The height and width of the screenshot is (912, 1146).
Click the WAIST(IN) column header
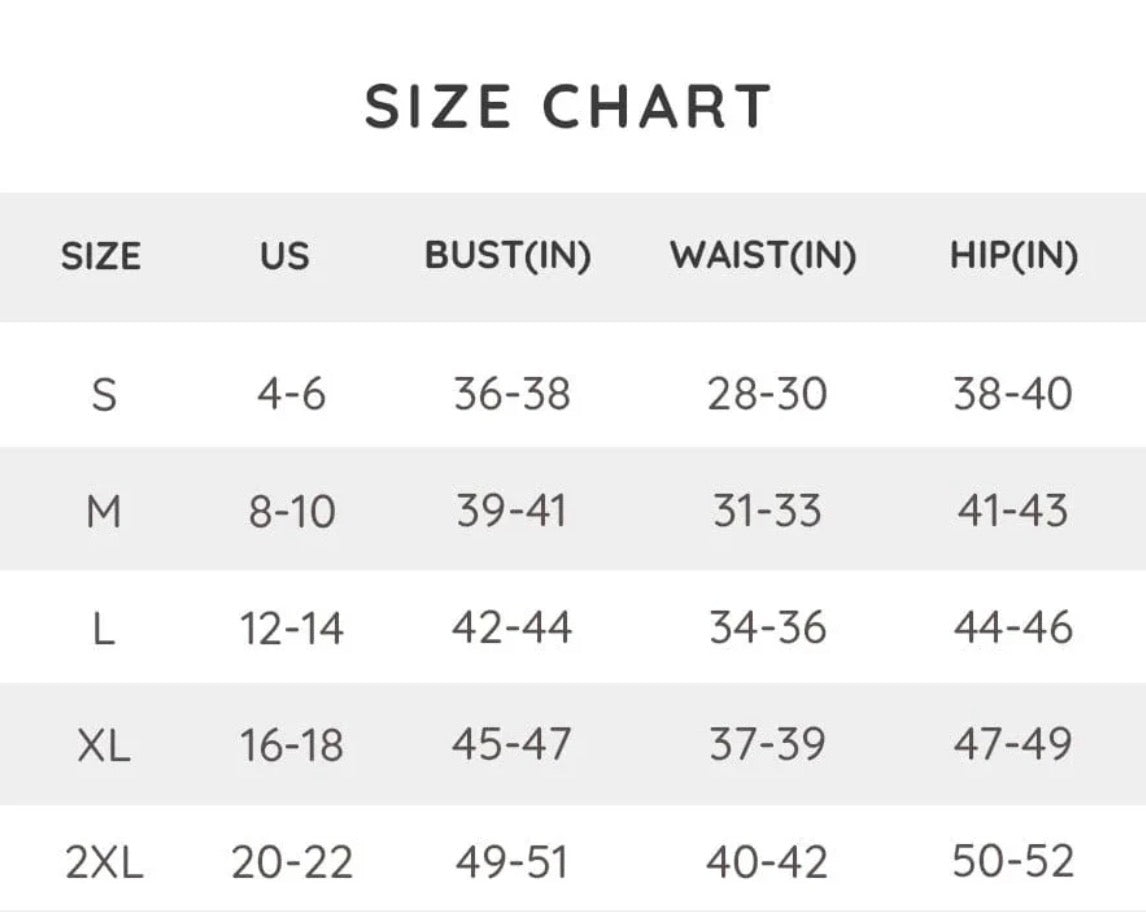pyautogui.click(x=763, y=256)
